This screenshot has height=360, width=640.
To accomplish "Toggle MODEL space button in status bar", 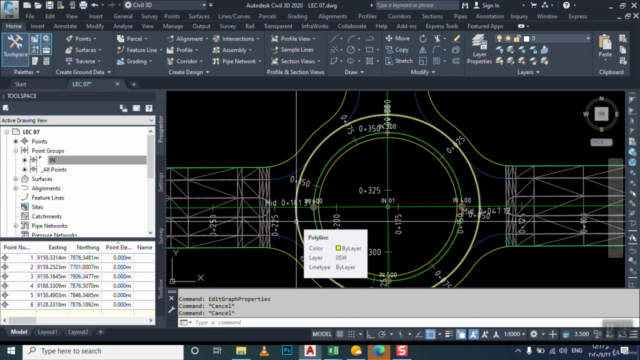I will (x=322, y=334).
